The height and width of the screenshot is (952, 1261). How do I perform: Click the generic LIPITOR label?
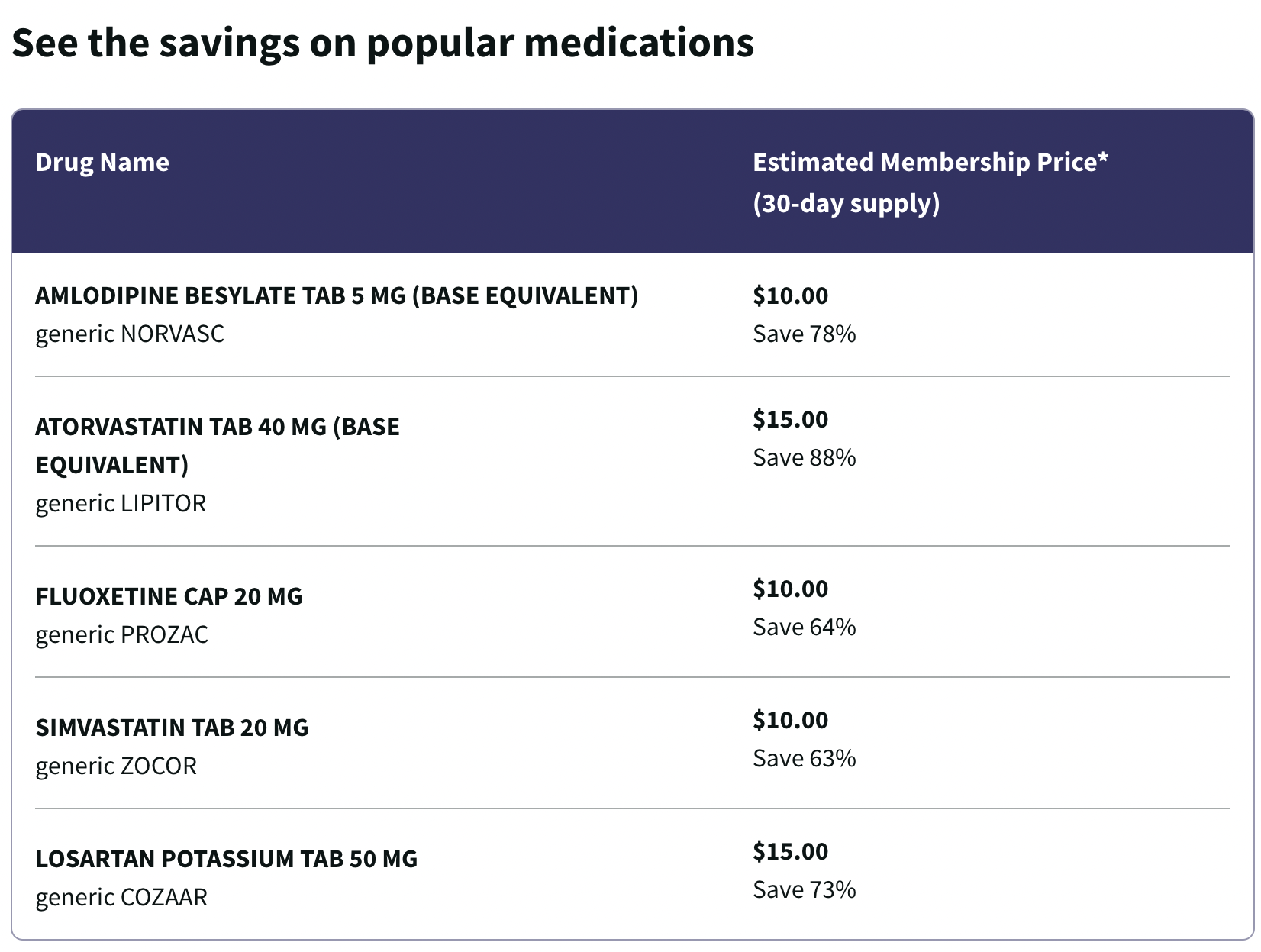(x=121, y=504)
